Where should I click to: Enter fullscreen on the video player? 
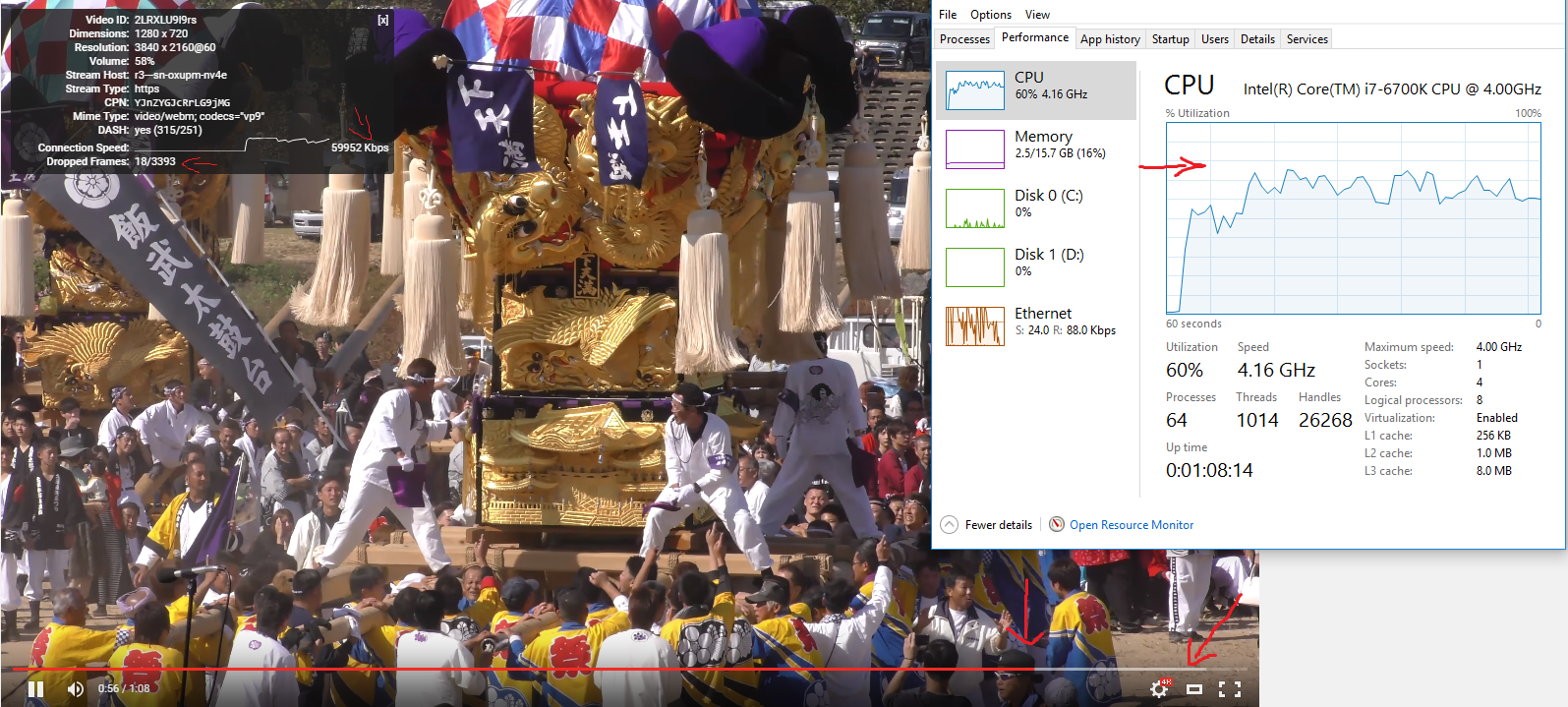1230,689
